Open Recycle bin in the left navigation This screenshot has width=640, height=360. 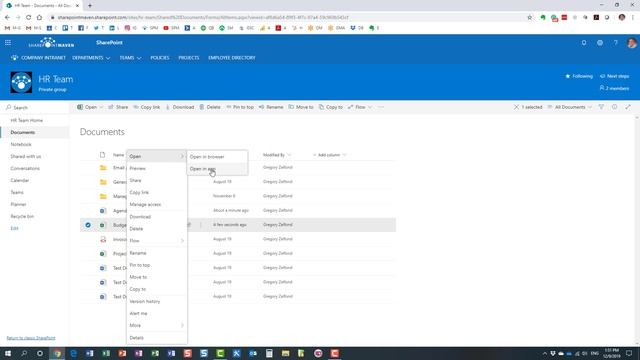(22, 216)
